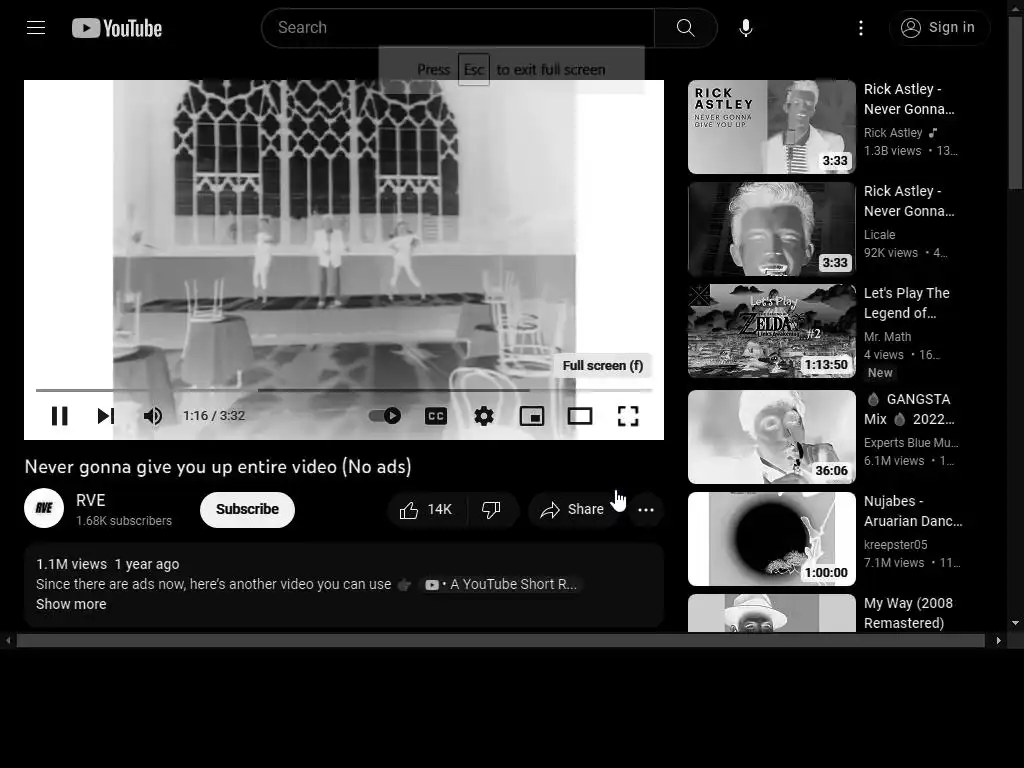Share this video
The width and height of the screenshot is (1024, 768).
click(572, 510)
